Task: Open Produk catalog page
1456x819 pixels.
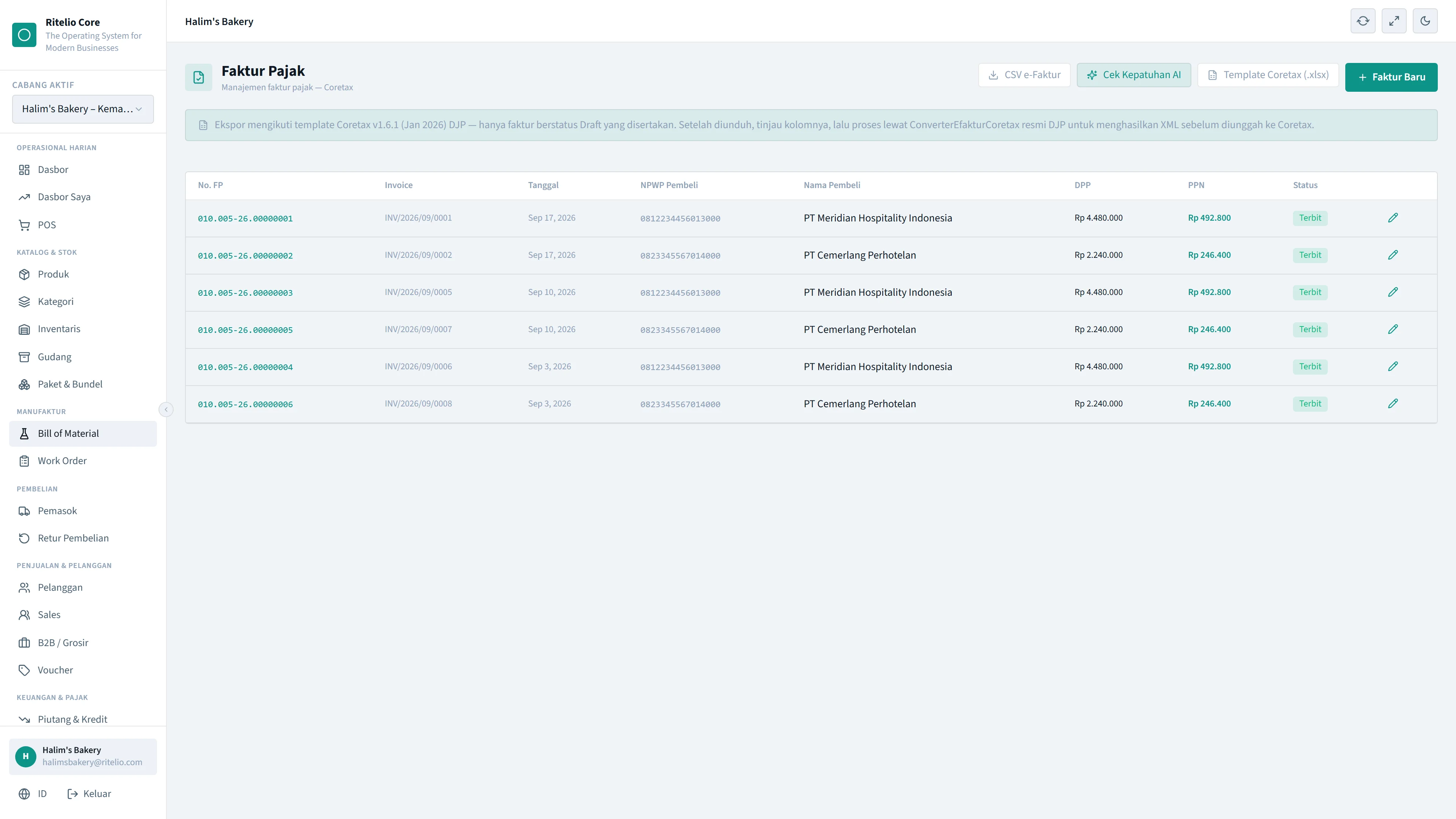Action: (83, 274)
